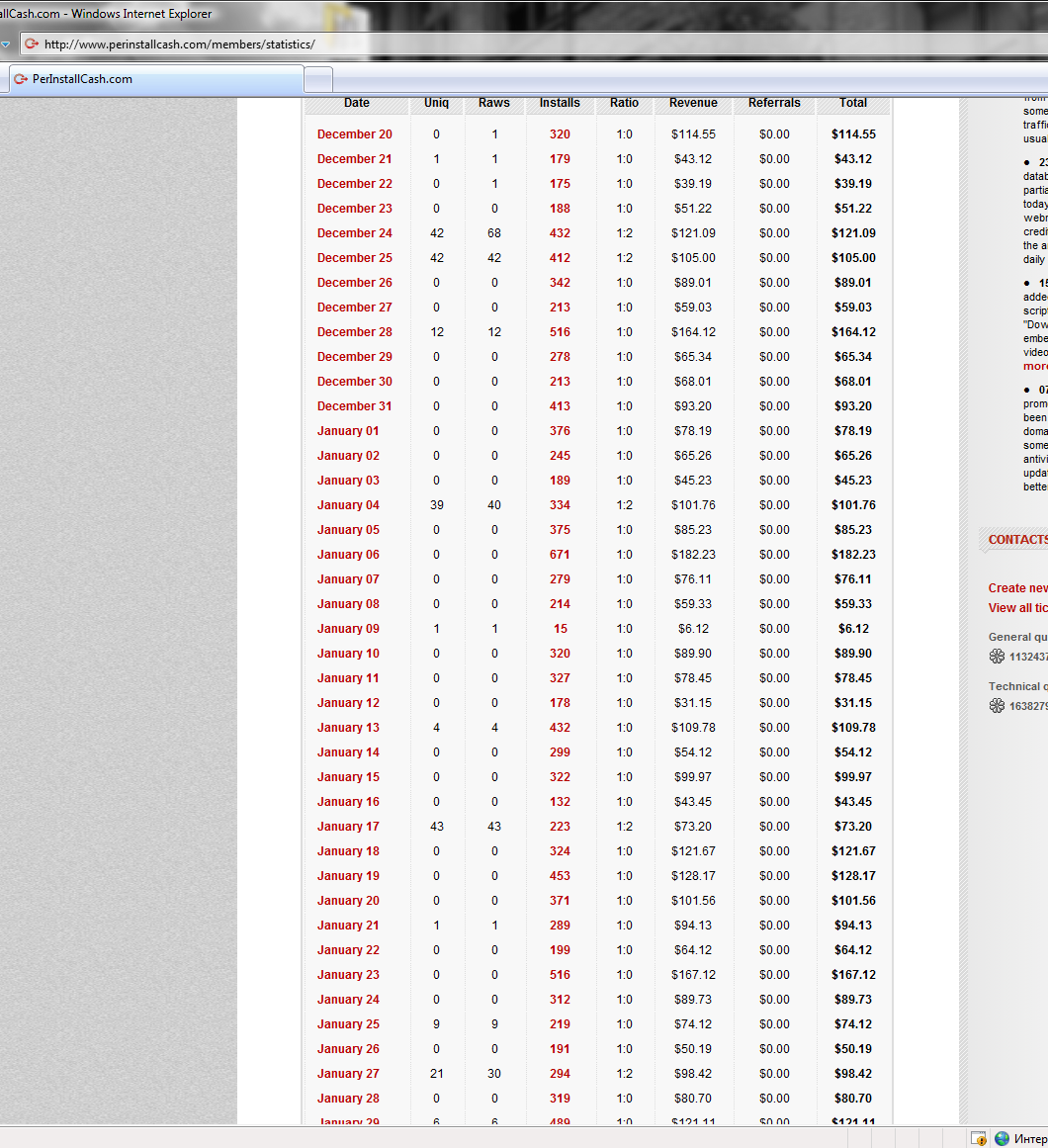1048x1148 pixels.
Task: Click the Internet zone globe icon
Action: (1003, 1139)
